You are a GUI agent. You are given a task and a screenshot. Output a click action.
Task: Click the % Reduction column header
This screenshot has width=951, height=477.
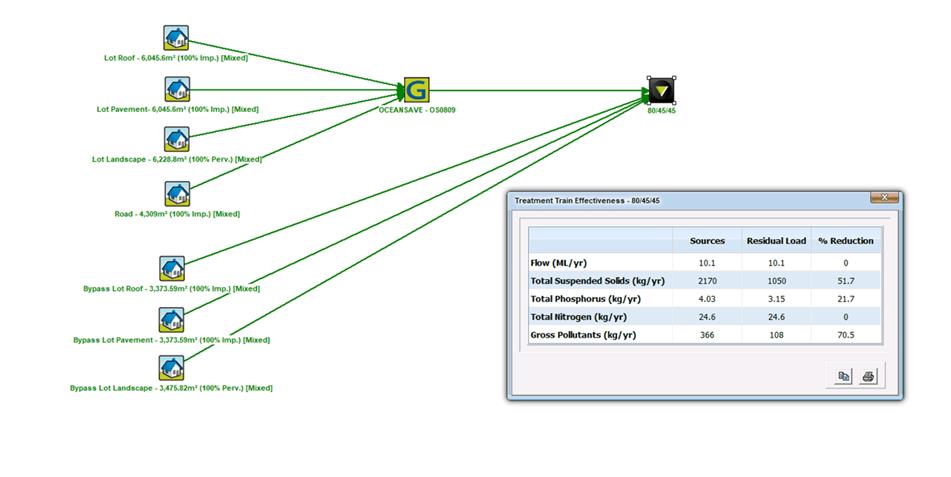click(x=845, y=241)
